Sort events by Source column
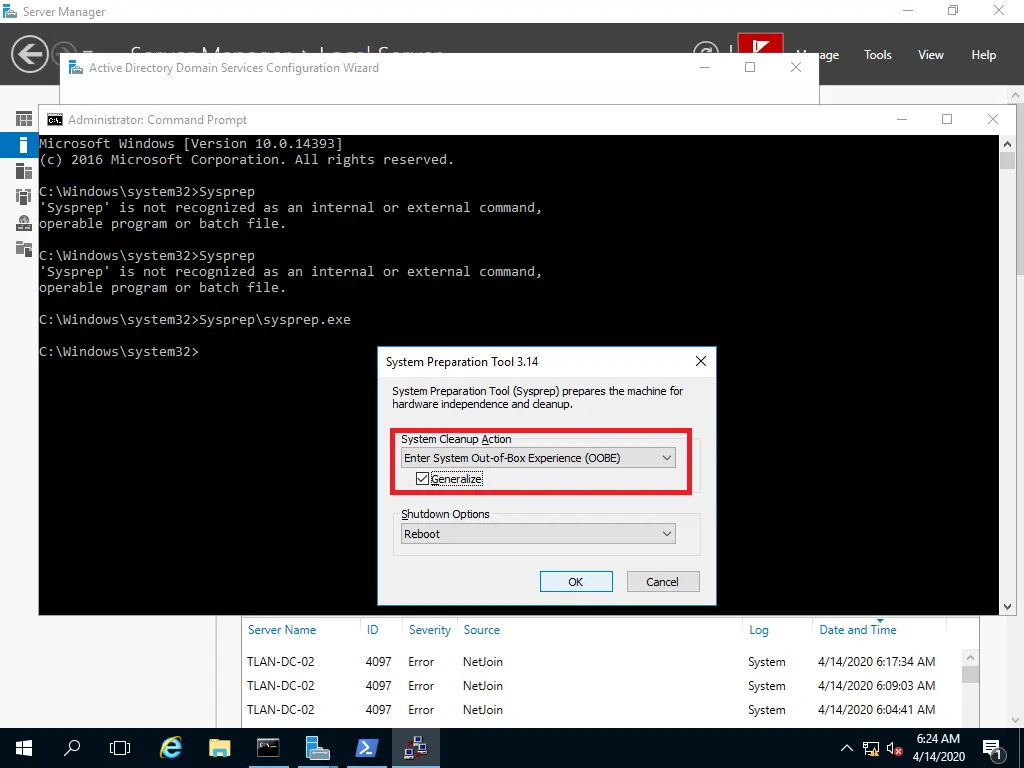The width and height of the screenshot is (1024, 768). tap(481, 630)
